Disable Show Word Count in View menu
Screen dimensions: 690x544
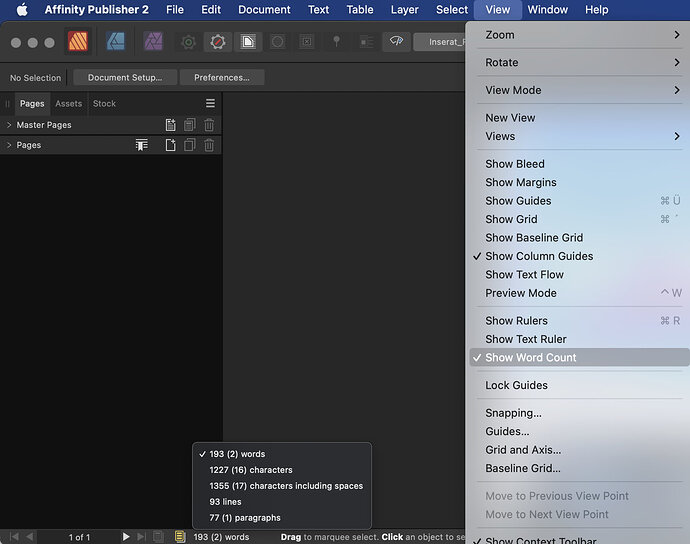click(530, 358)
